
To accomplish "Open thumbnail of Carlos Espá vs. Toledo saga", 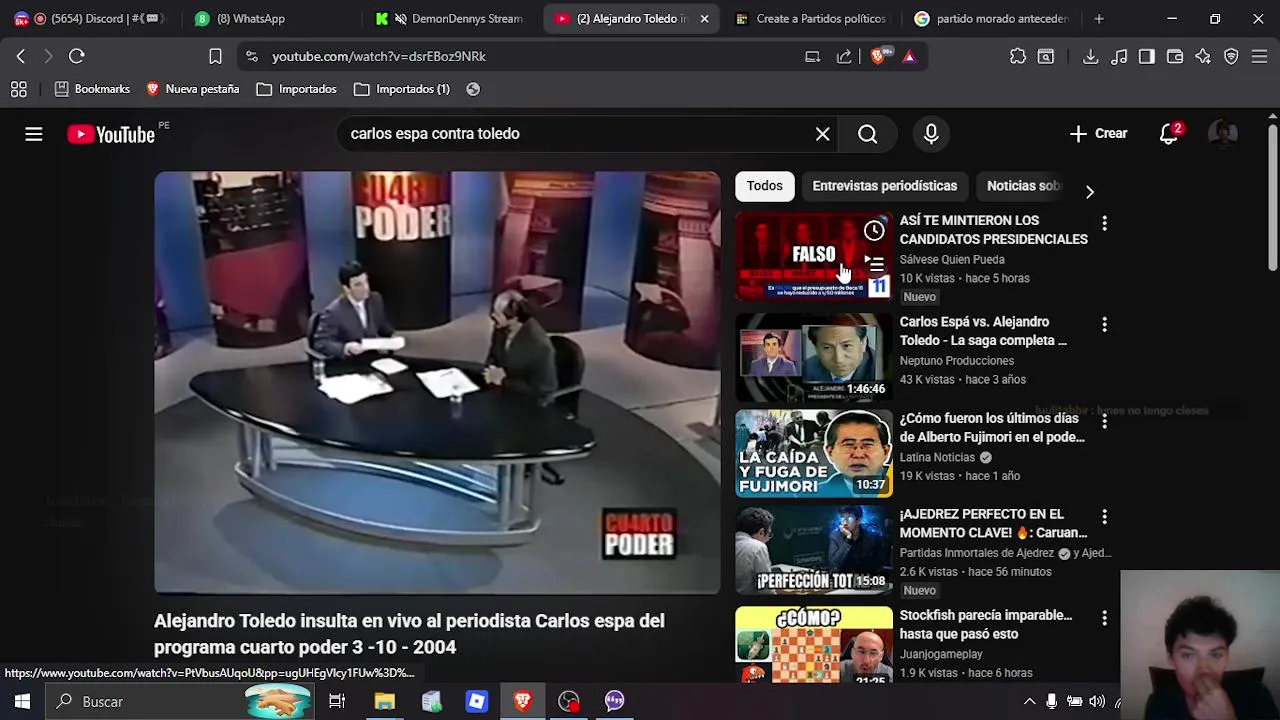I will (x=814, y=357).
